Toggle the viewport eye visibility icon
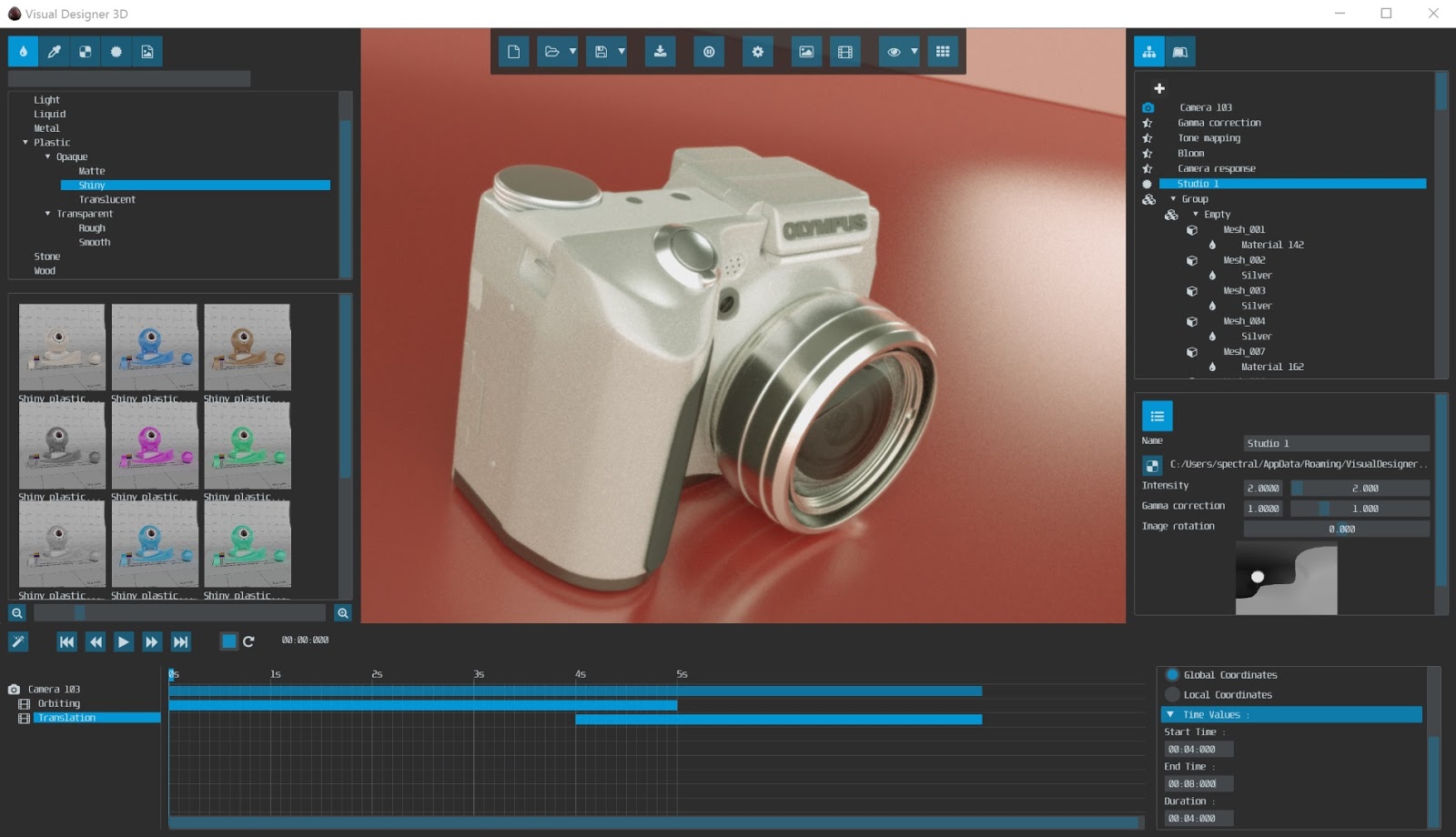1456x837 pixels. (x=894, y=52)
